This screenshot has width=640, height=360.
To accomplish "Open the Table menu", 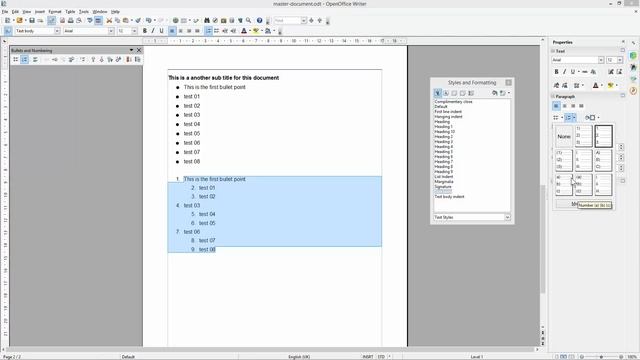I will pos(70,12).
